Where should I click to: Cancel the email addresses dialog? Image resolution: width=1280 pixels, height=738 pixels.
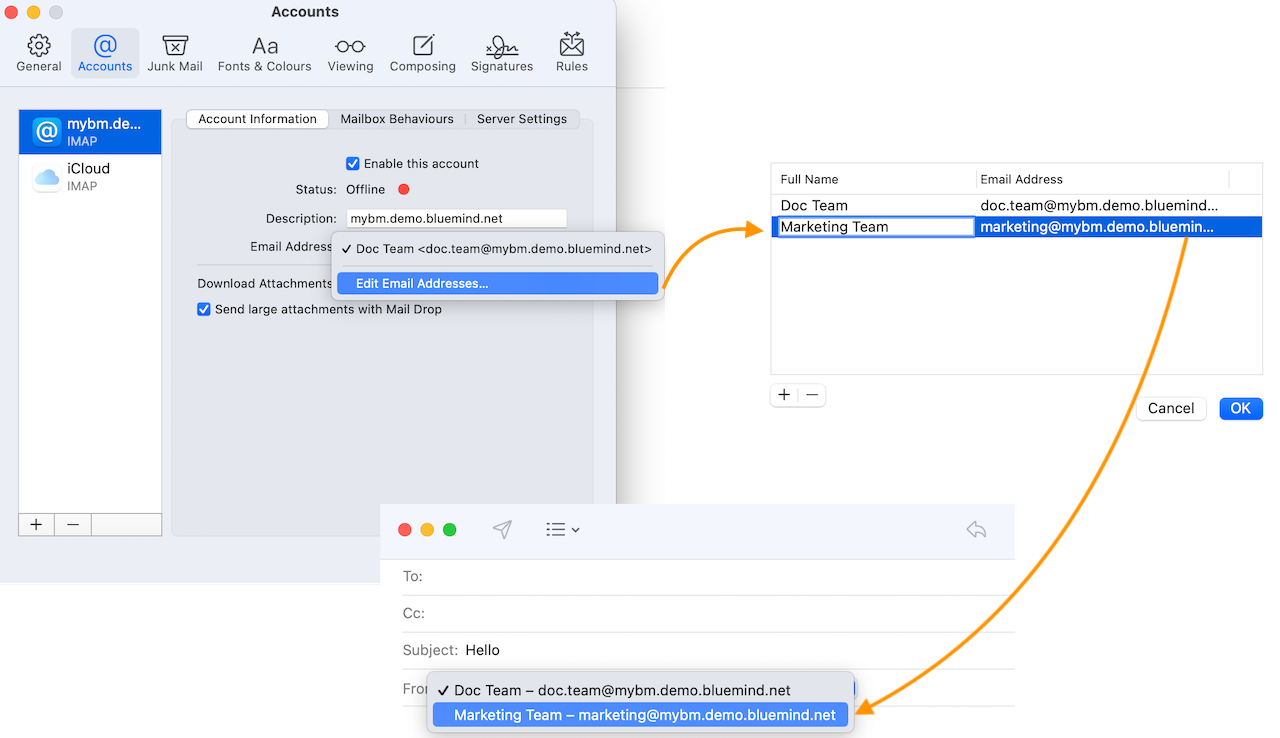(1170, 408)
